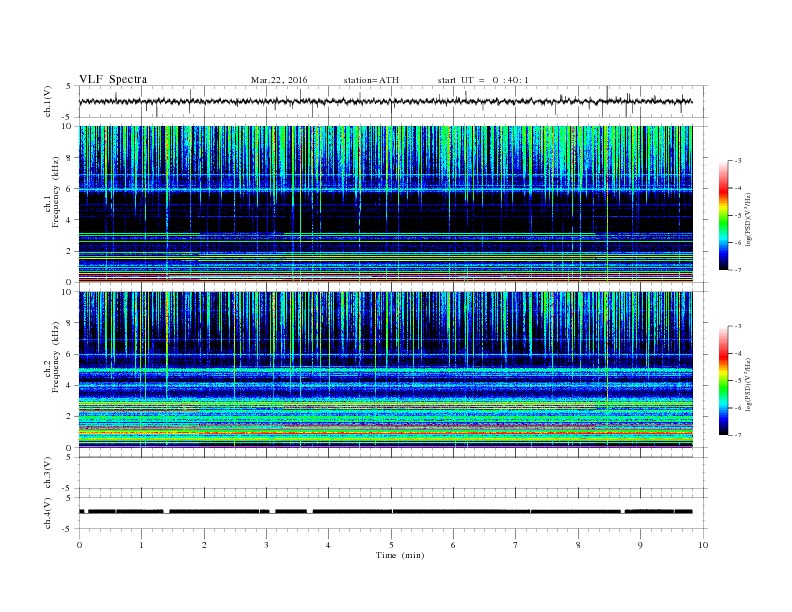Click time axis tick label "9"
Viewport: 792px width, 612px height.
click(x=640, y=545)
